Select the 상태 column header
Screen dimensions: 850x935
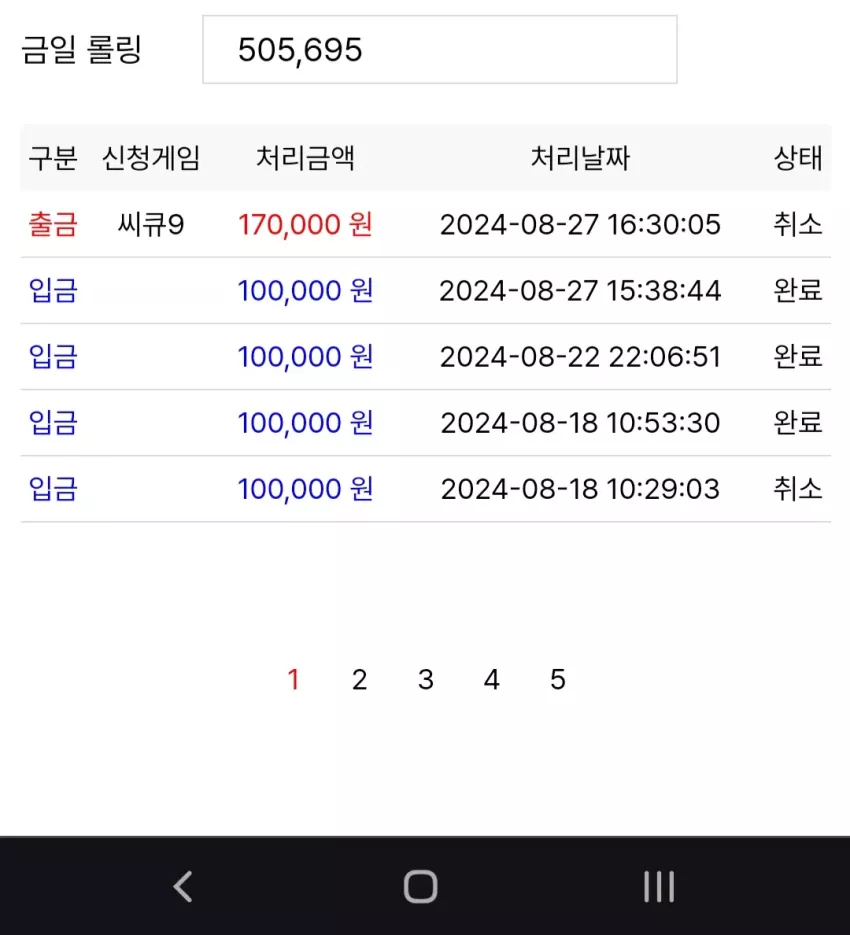click(x=798, y=158)
